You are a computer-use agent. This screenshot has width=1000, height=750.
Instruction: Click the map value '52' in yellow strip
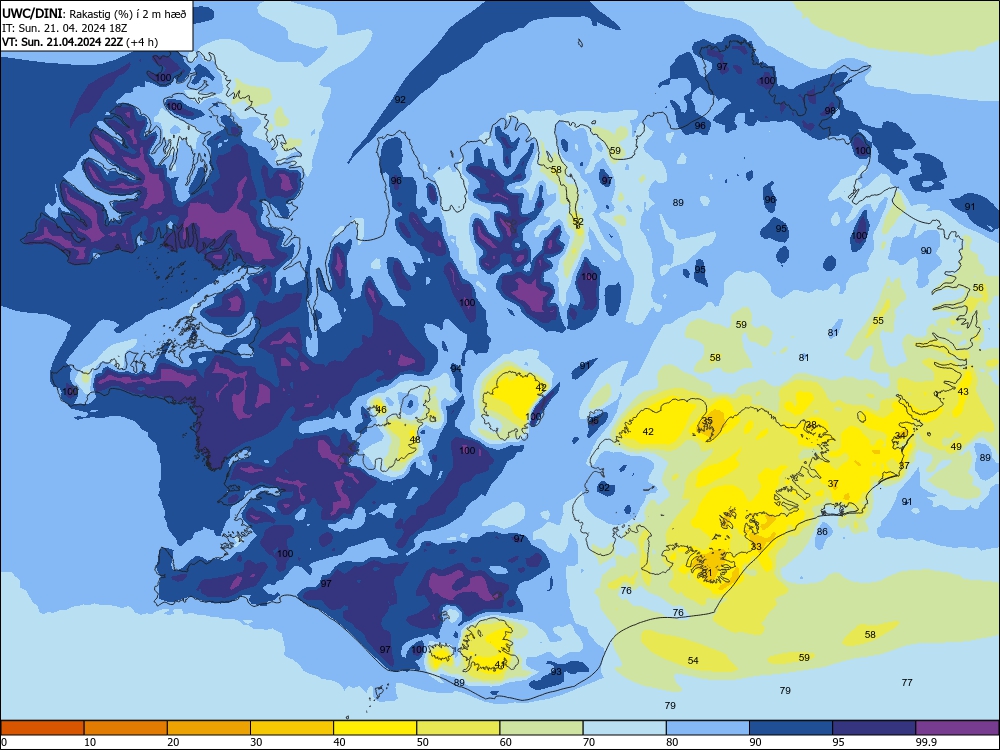click(578, 222)
